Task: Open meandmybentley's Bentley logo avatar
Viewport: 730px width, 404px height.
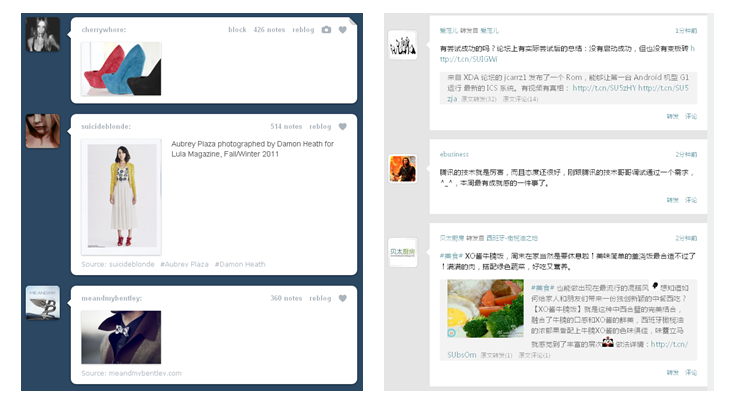Action: 43,303
